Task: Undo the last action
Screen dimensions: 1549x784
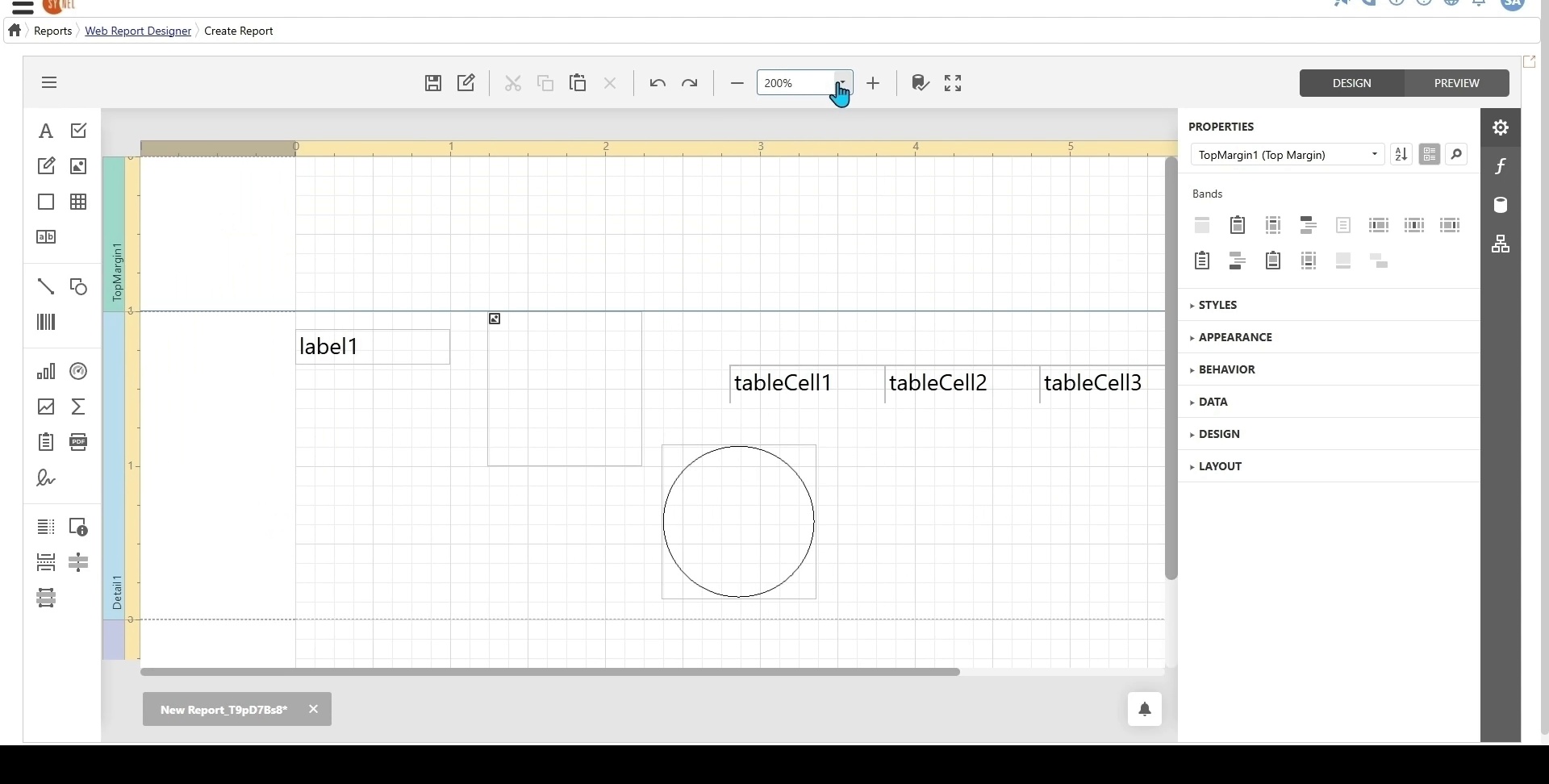Action: click(658, 83)
